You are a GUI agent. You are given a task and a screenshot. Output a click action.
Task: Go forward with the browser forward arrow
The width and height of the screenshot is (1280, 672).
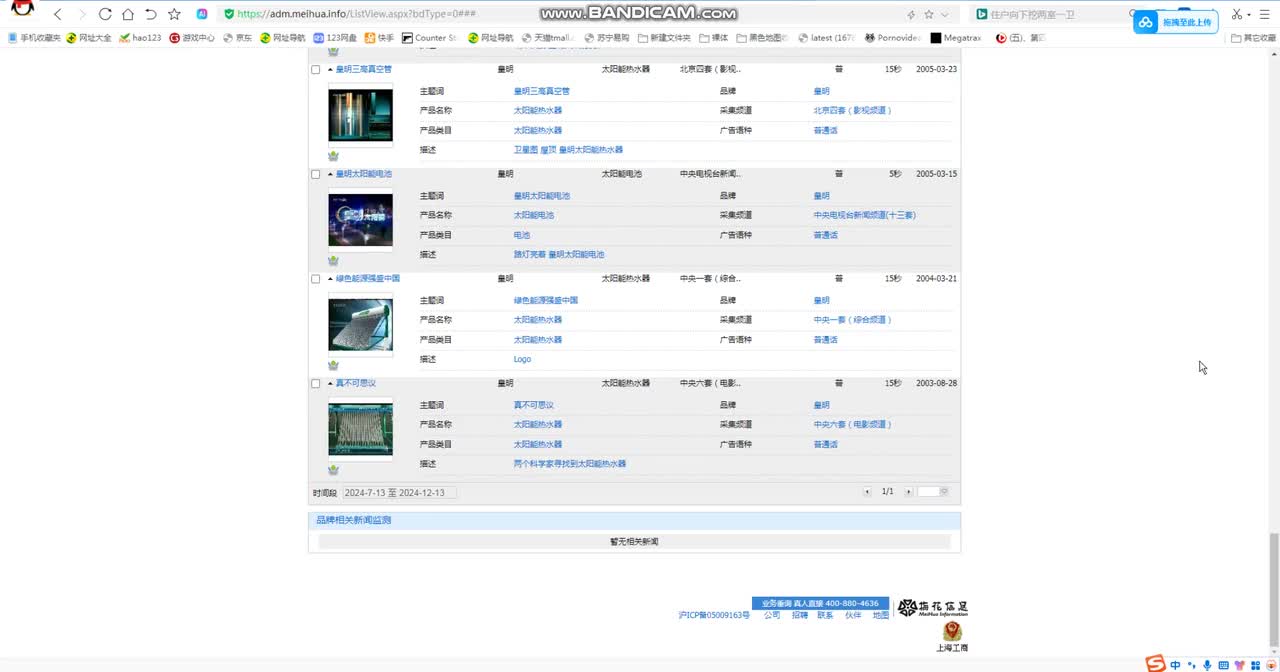tap(81, 14)
